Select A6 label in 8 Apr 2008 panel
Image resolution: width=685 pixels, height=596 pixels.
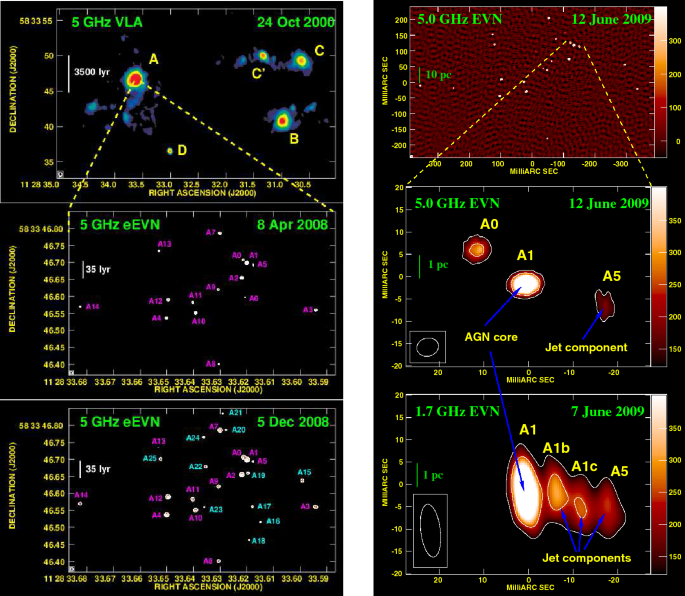click(x=253, y=298)
